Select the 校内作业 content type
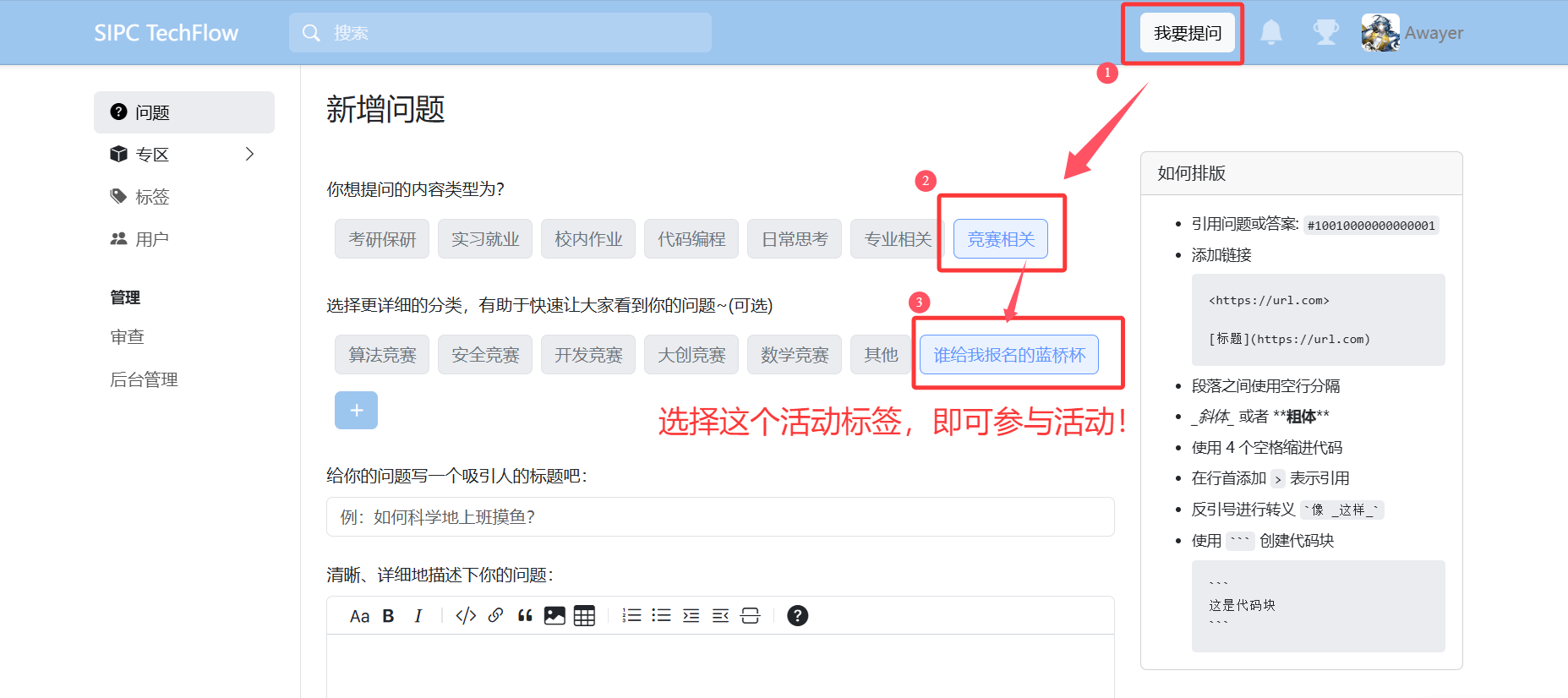This screenshot has height=698, width=1568. coord(588,239)
